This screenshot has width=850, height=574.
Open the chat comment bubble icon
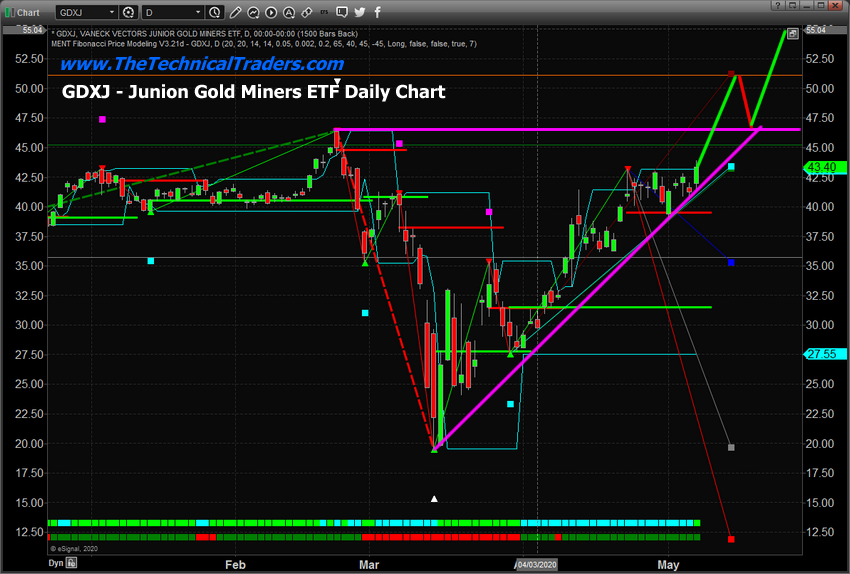click(x=342, y=12)
